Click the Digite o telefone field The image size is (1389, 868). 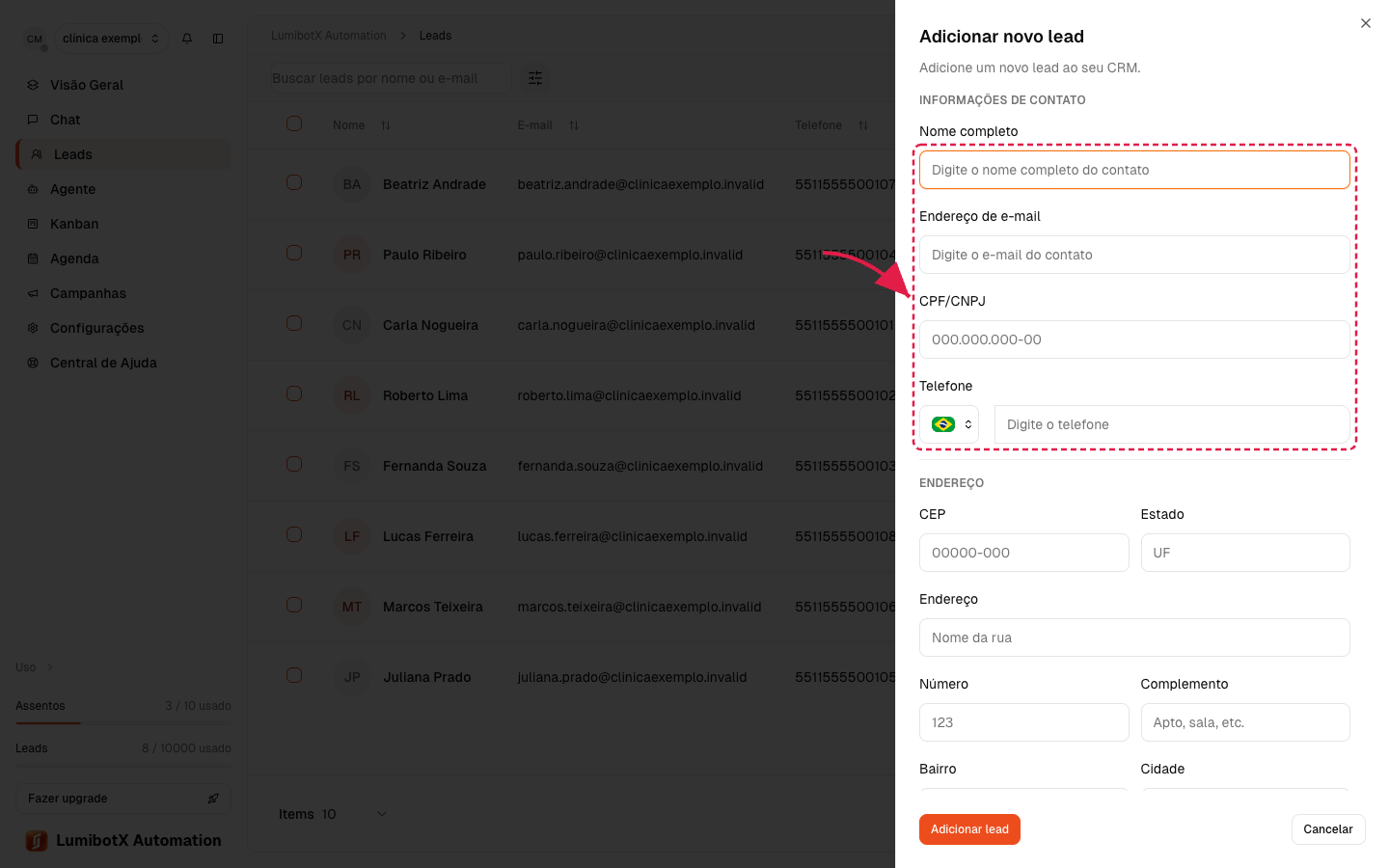pyautogui.click(x=1172, y=424)
